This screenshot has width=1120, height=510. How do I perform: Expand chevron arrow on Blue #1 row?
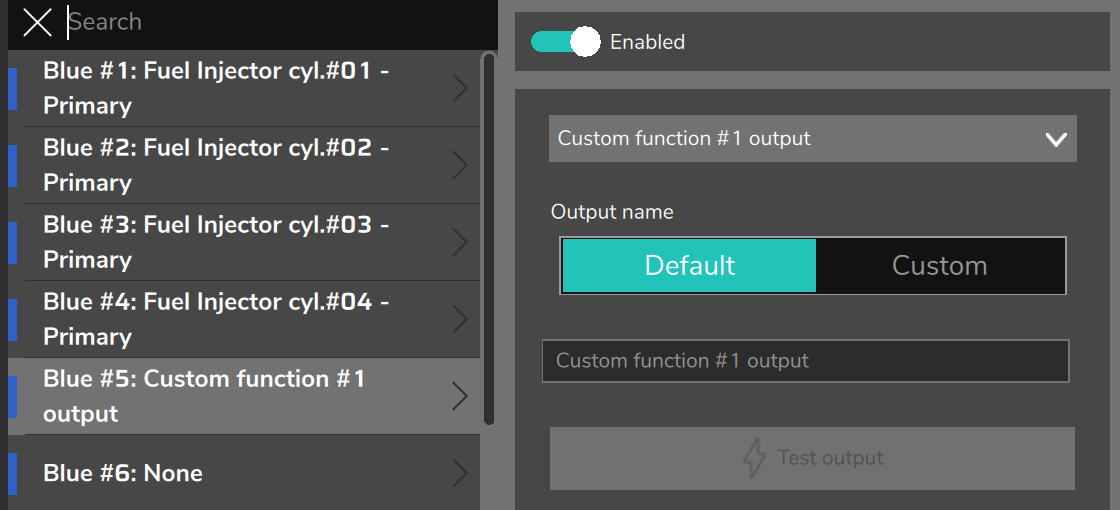coord(460,89)
